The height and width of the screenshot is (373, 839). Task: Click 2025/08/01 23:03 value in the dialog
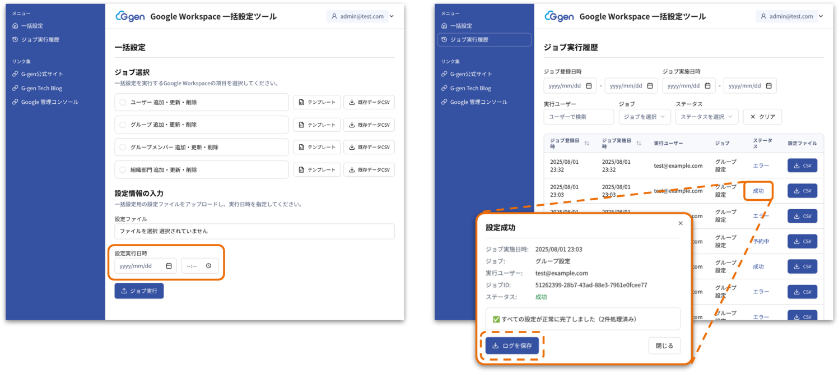pos(559,249)
